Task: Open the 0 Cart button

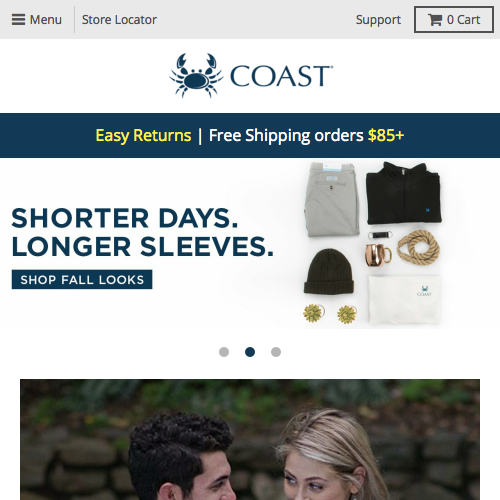Action: [454, 20]
